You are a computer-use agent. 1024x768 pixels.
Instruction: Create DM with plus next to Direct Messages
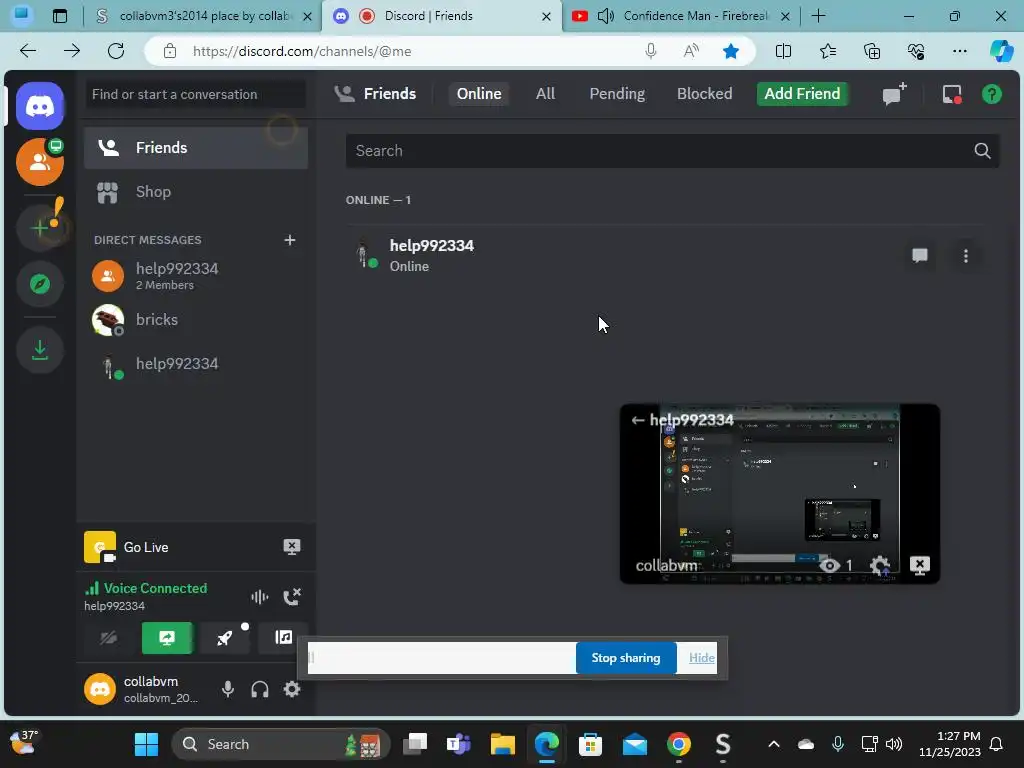tap(290, 240)
